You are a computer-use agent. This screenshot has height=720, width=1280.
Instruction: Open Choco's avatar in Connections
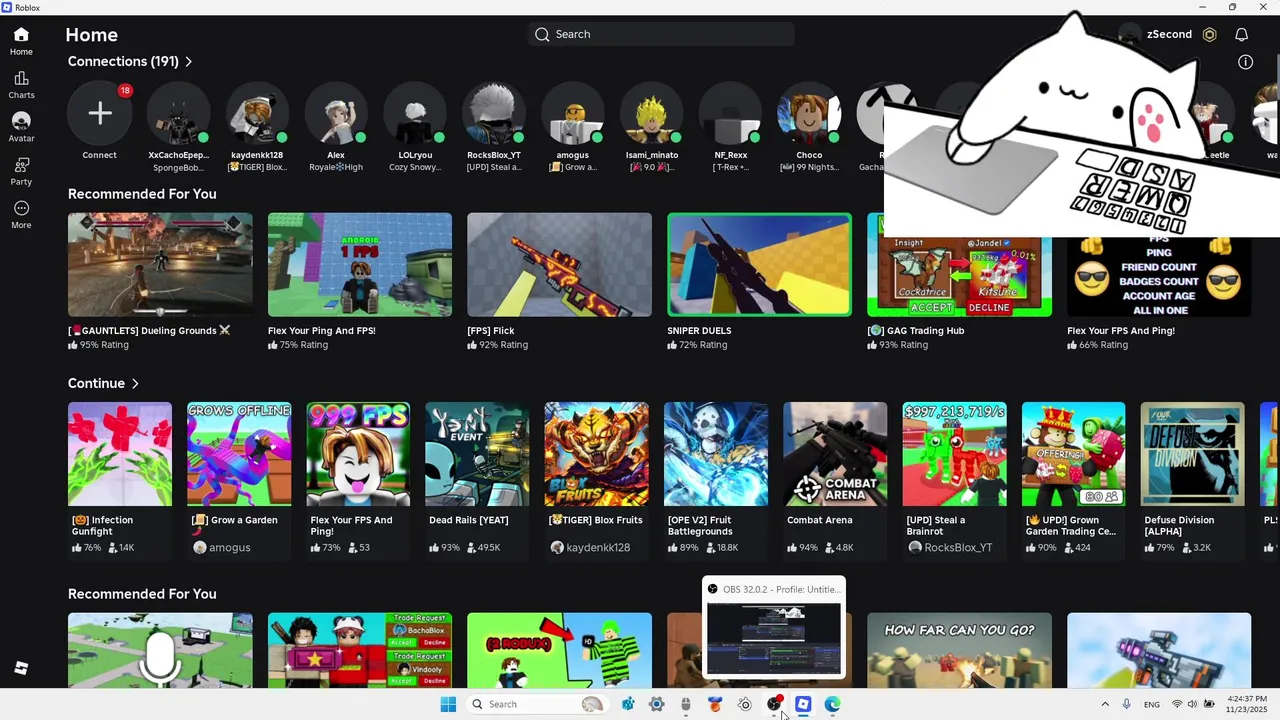(x=809, y=113)
